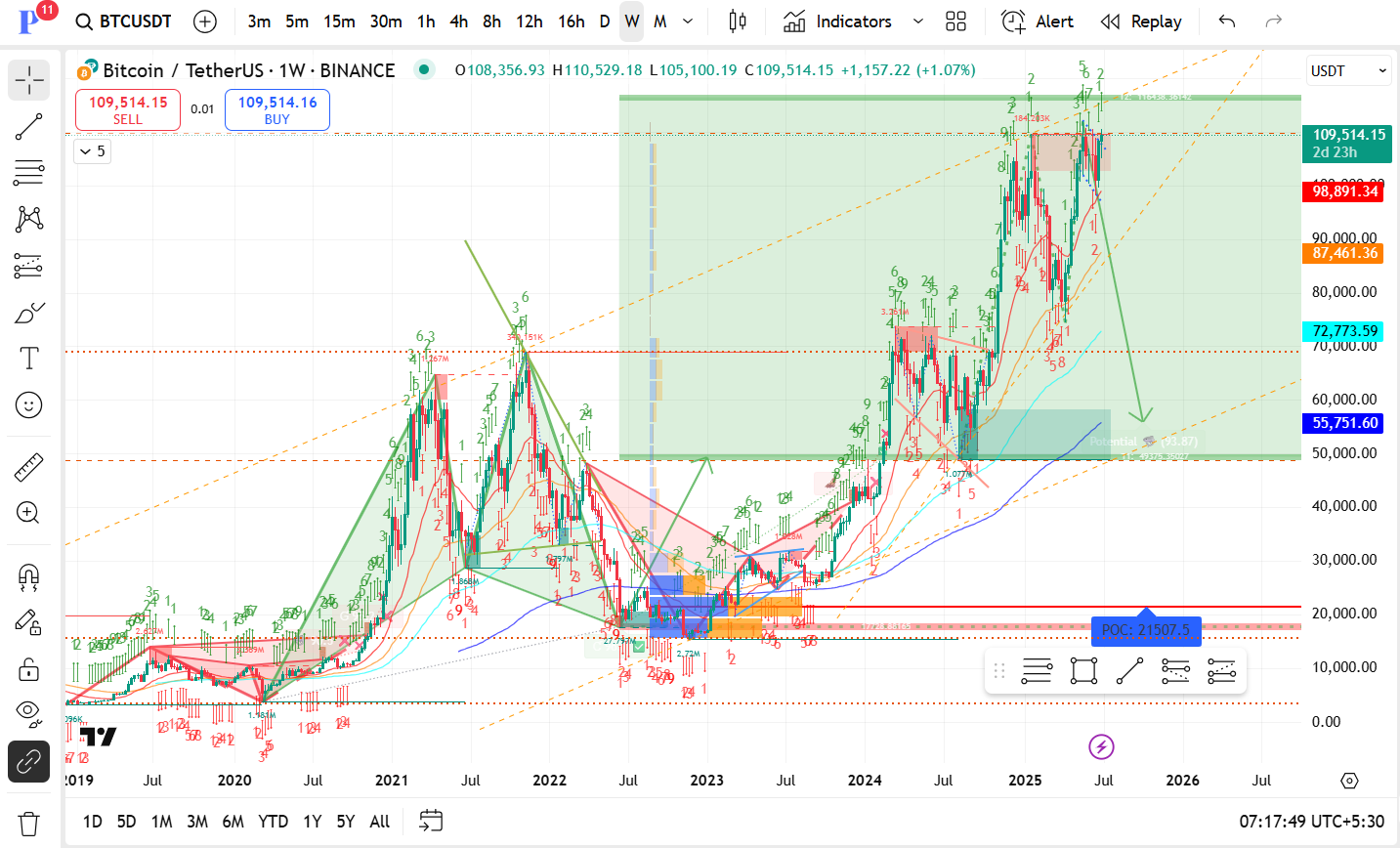Open the chart patterns tool in the left sidebar
Image resolution: width=1400 pixels, height=848 pixels.
(x=29, y=219)
